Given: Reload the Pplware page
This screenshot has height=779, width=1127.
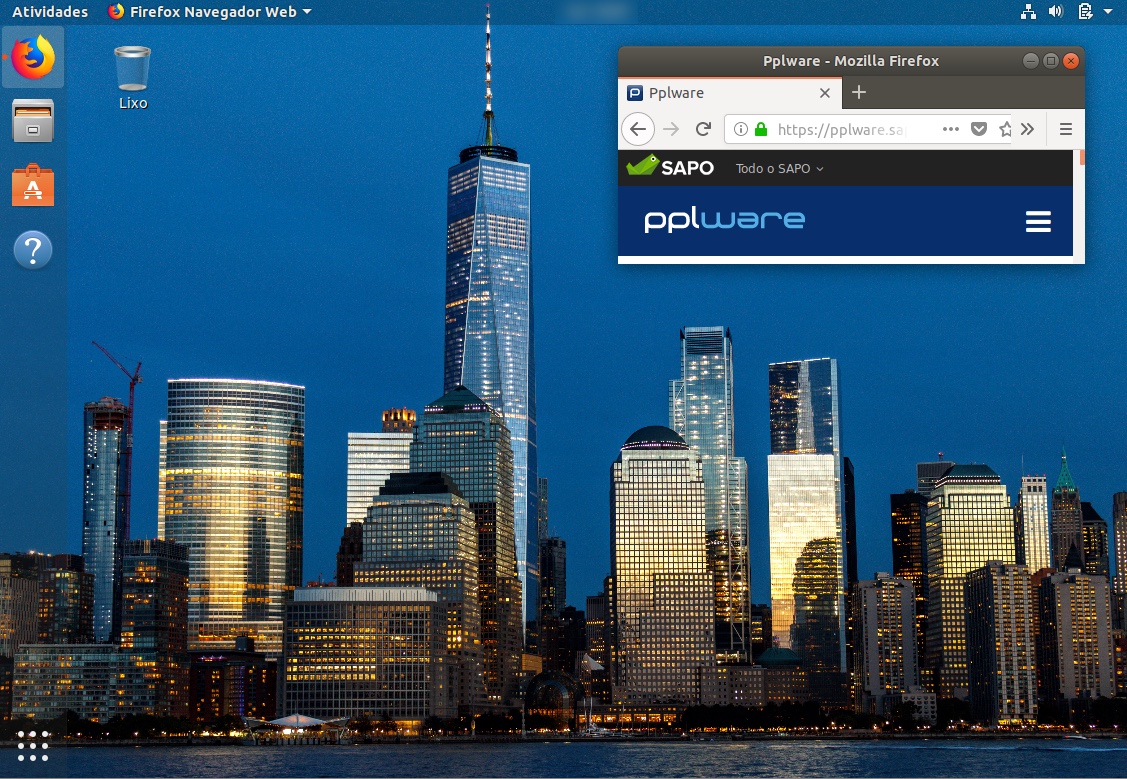Looking at the screenshot, I should [703, 129].
